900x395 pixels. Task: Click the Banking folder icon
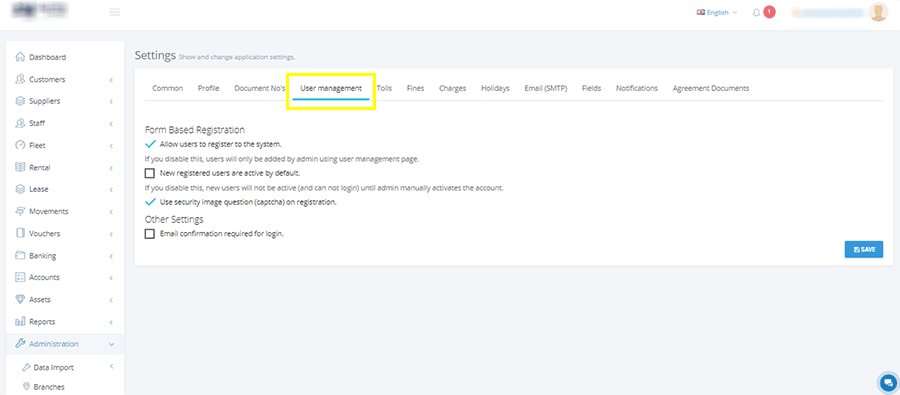[20, 255]
